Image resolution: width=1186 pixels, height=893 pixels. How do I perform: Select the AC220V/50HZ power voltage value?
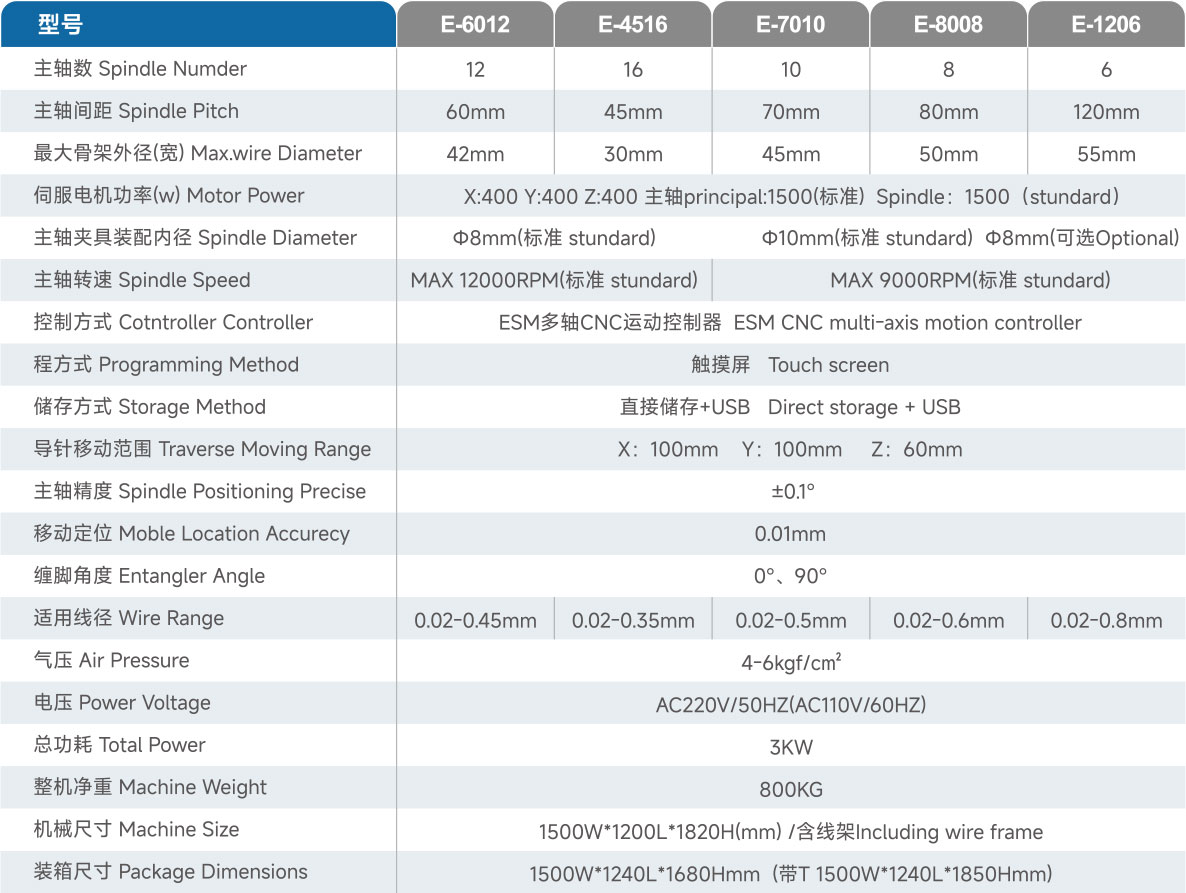[790, 705]
